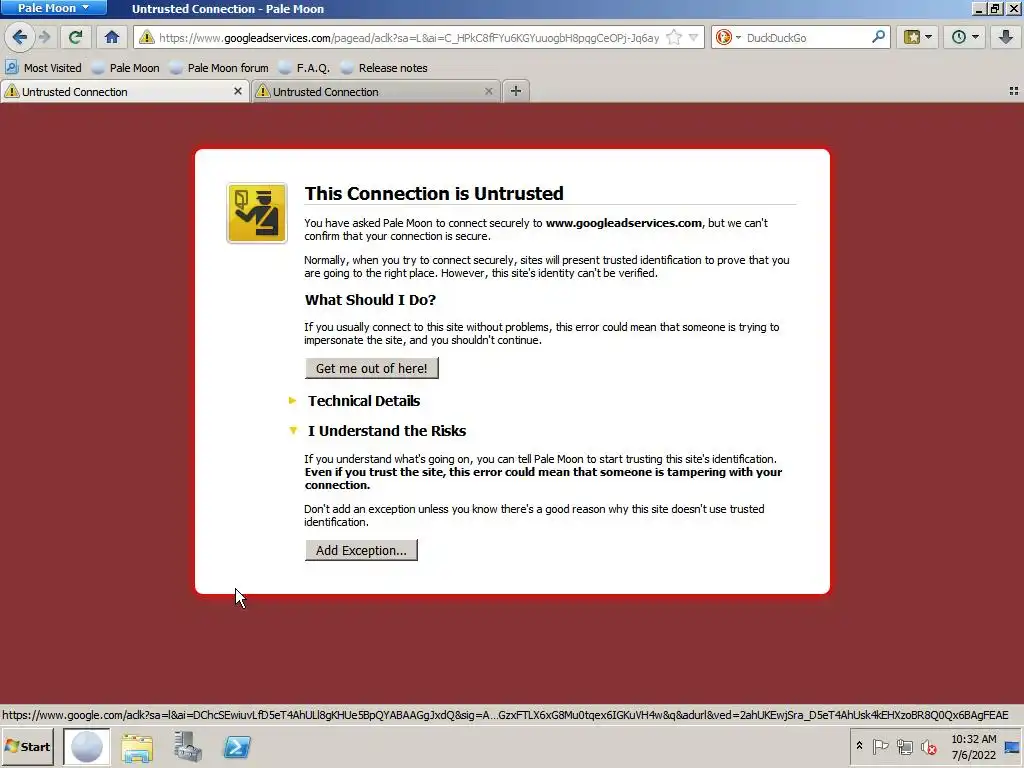The image size is (1024, 768).
Task: Minimize the Pale Moon window
Action: pos(978,8)
